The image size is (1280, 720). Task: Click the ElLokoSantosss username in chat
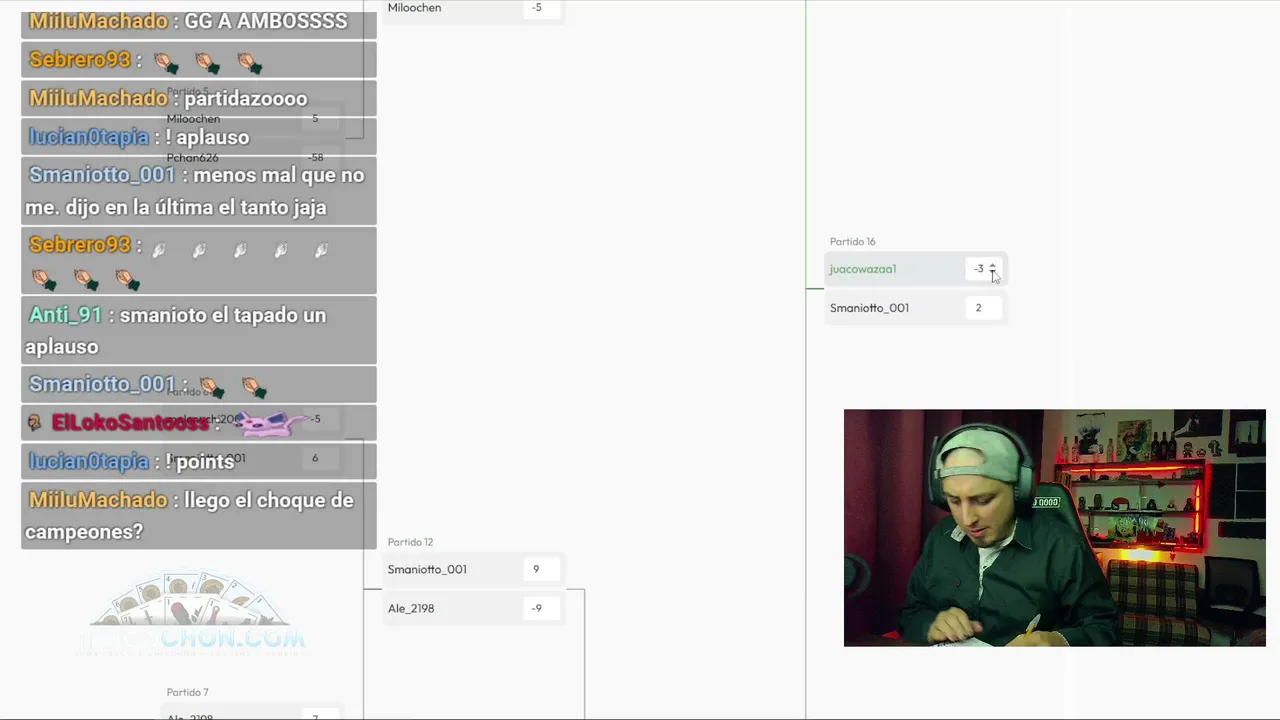(x=130, y=423)
